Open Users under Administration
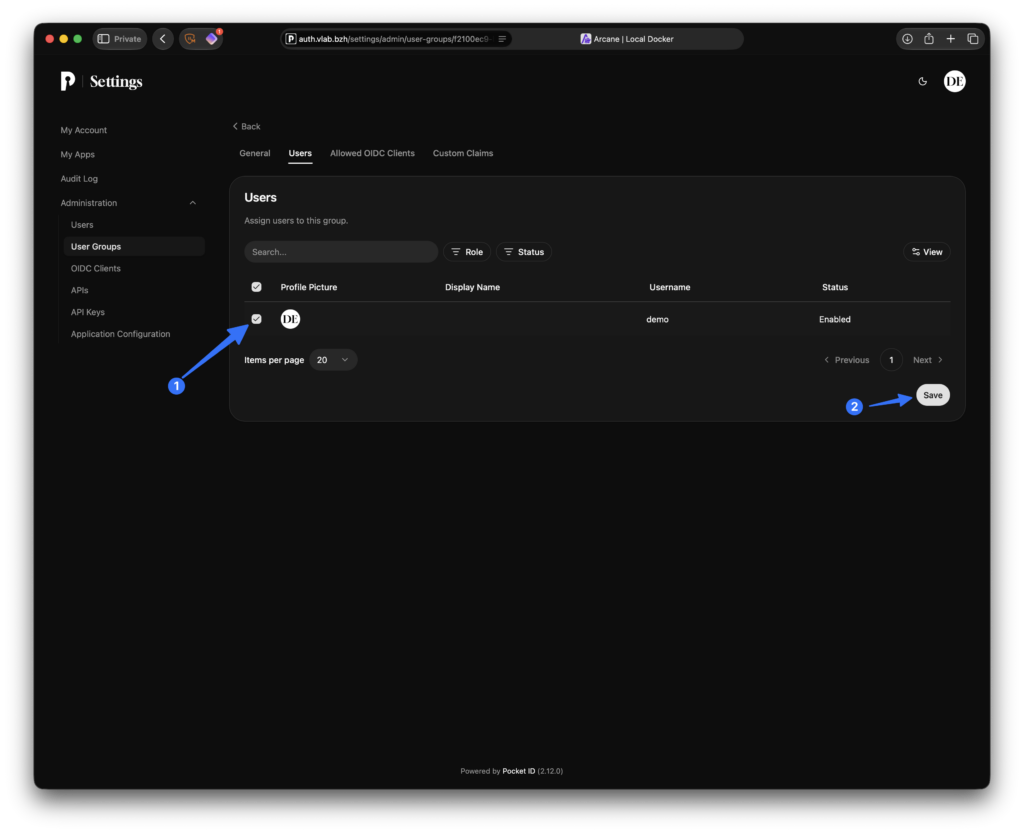Viewport: 1024px width, 834px height. tap(82, 225)
